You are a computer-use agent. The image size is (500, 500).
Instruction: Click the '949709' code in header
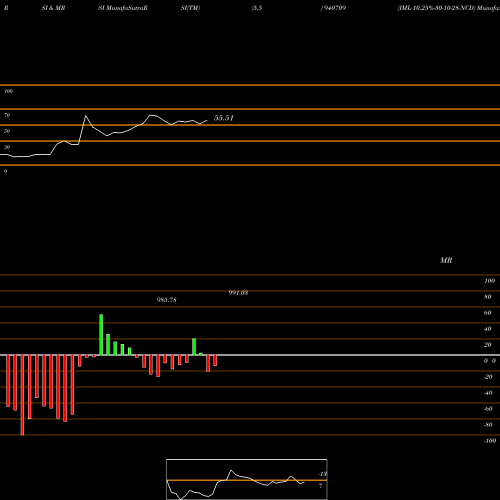click(x=334, y=8)
